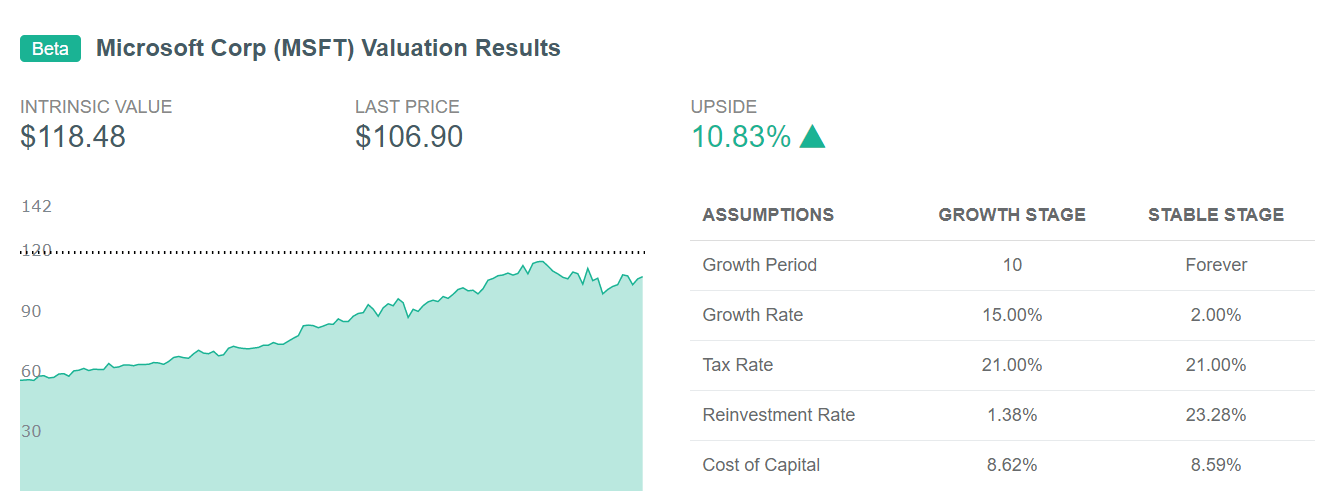Click stable stage Reinvestment Rate 23.28%
1334x504 pixels.
(x=1216, y=415)
